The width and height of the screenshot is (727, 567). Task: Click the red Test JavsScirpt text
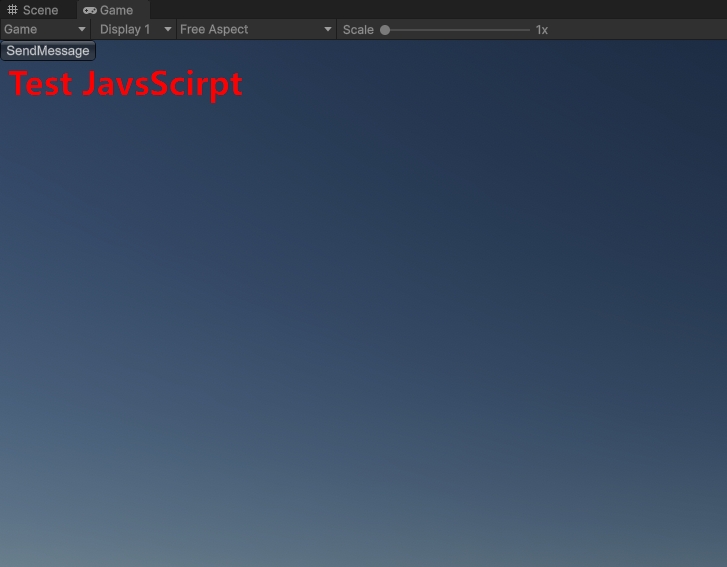tap(126, 83)
